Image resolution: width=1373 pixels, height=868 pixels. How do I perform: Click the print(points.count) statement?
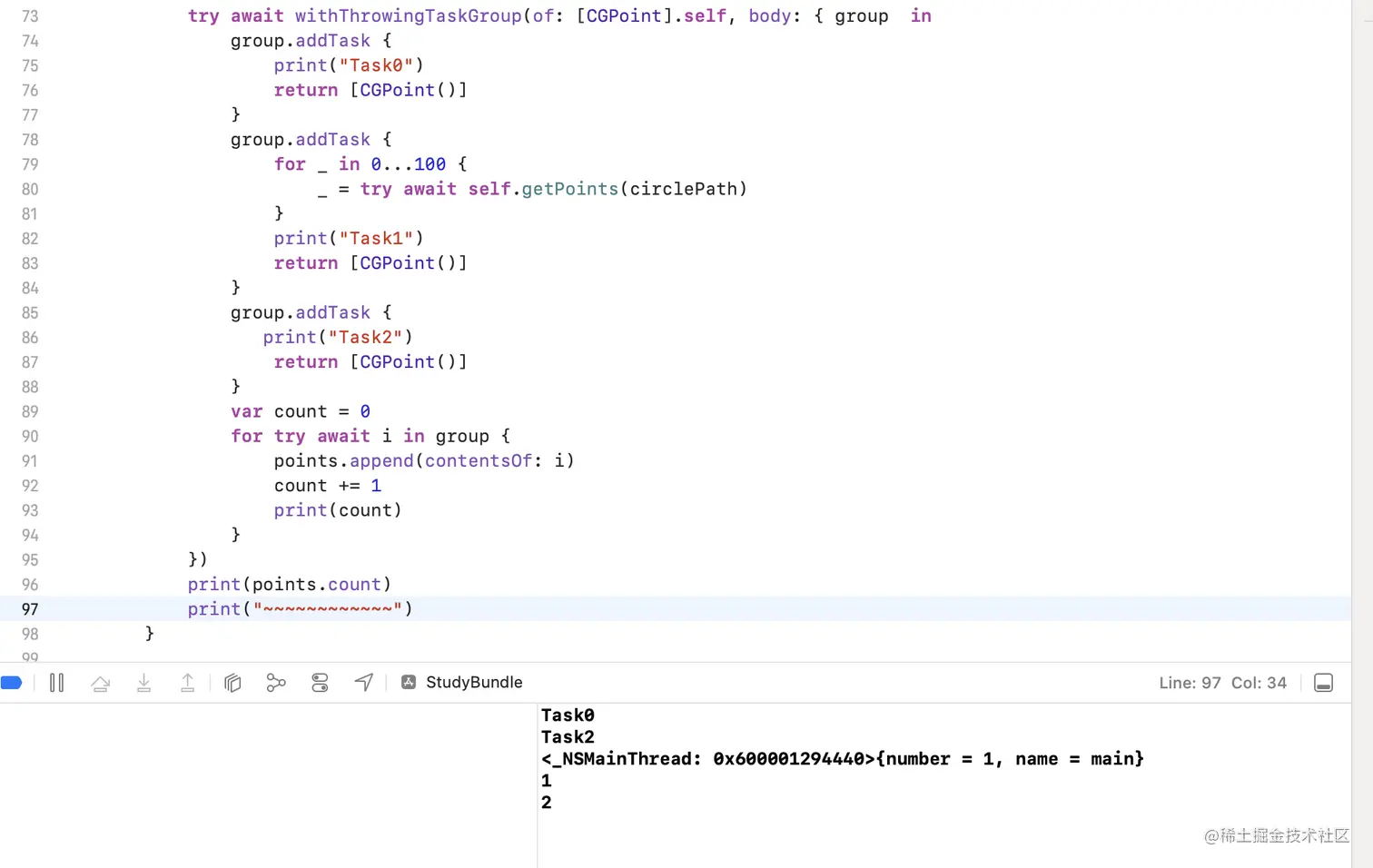point(290,584)
